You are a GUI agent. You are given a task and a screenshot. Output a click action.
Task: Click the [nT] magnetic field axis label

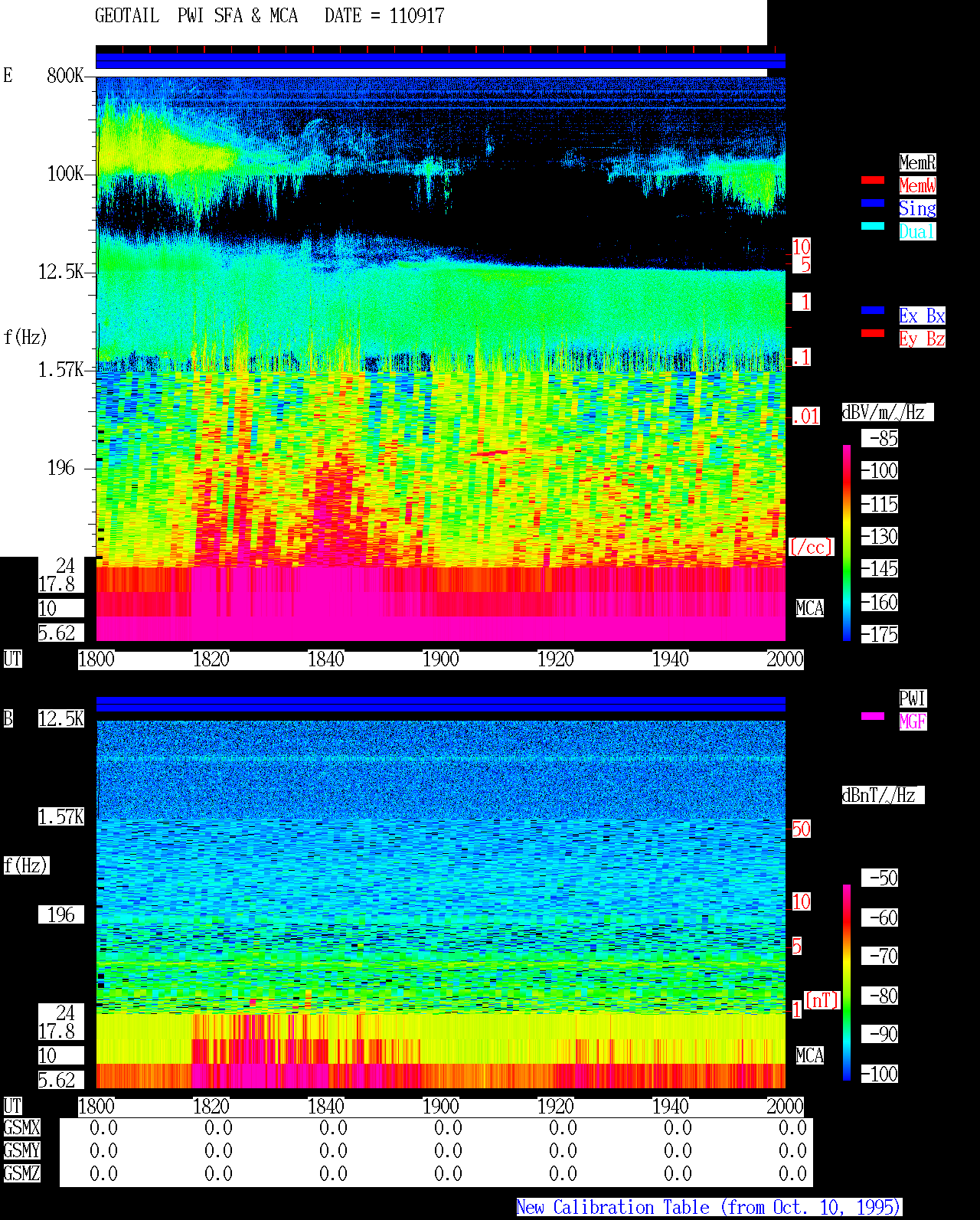click(822, 1000)
